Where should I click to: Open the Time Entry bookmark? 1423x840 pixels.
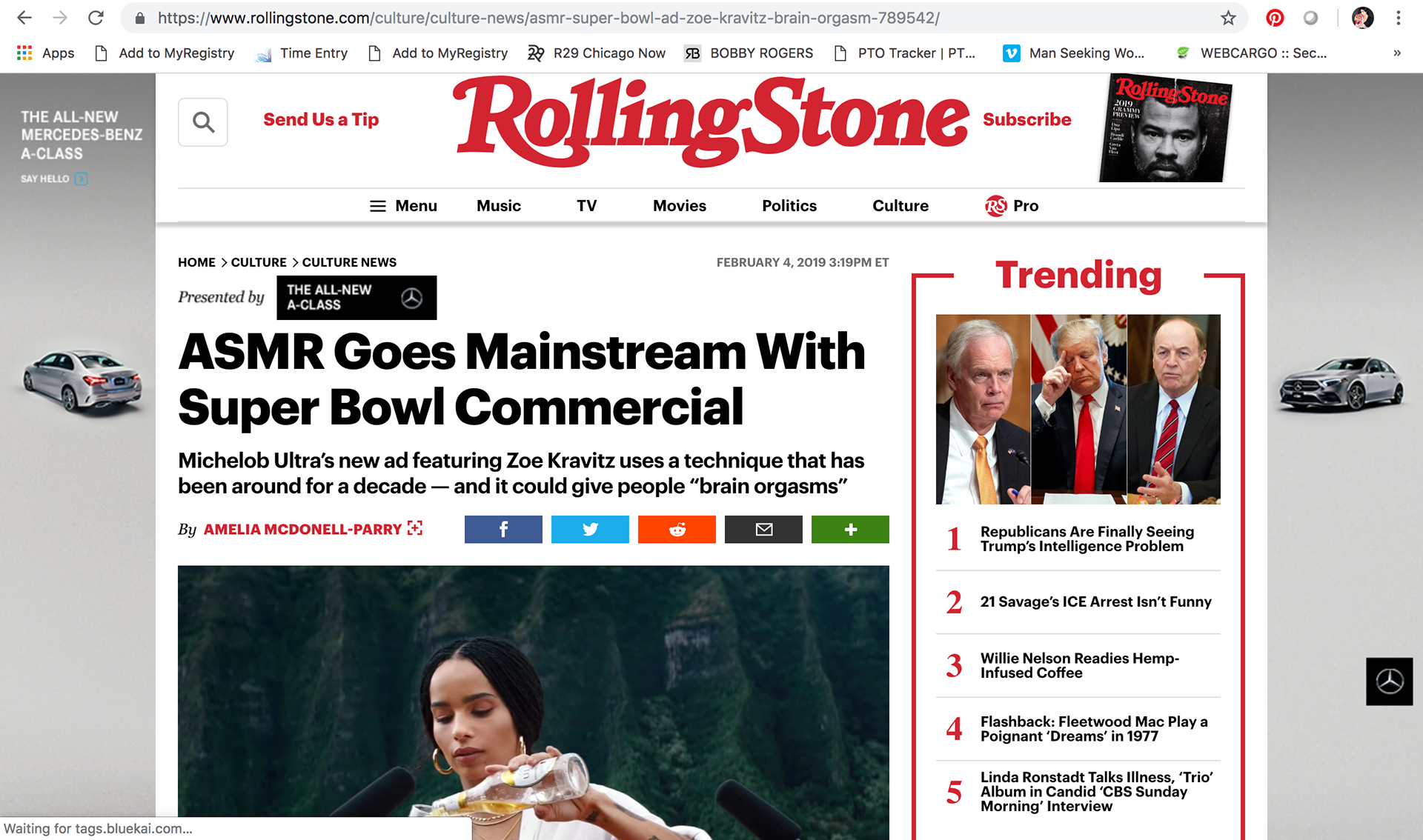click(x=301, y=53)
